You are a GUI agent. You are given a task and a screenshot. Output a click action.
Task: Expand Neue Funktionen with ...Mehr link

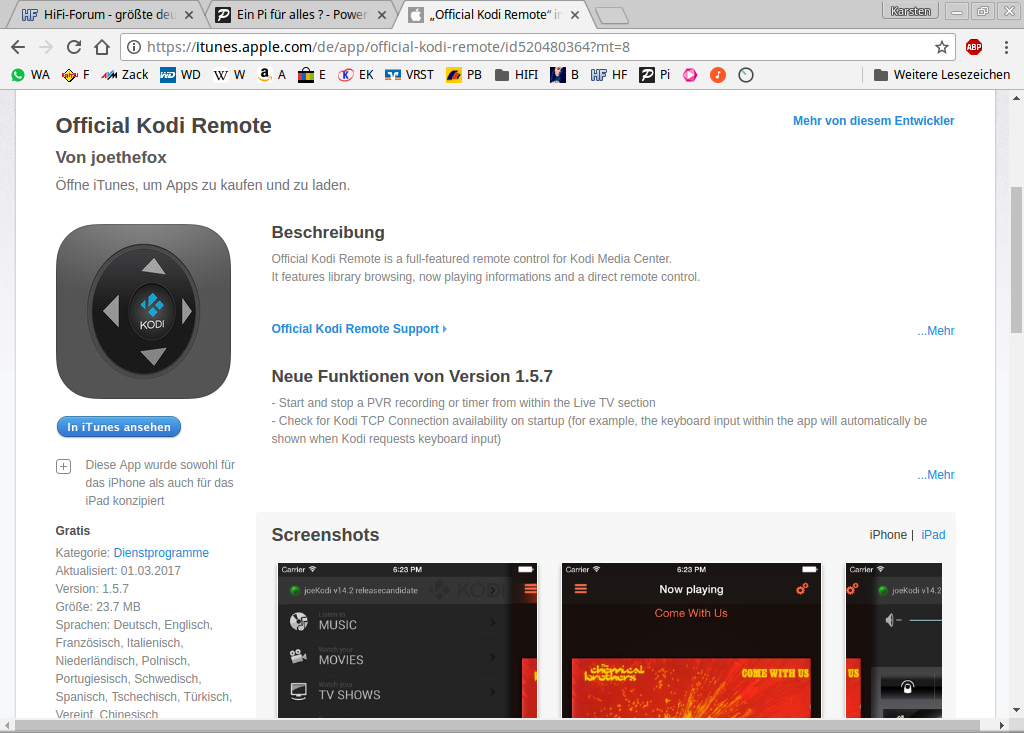click(x=936, y=475)
